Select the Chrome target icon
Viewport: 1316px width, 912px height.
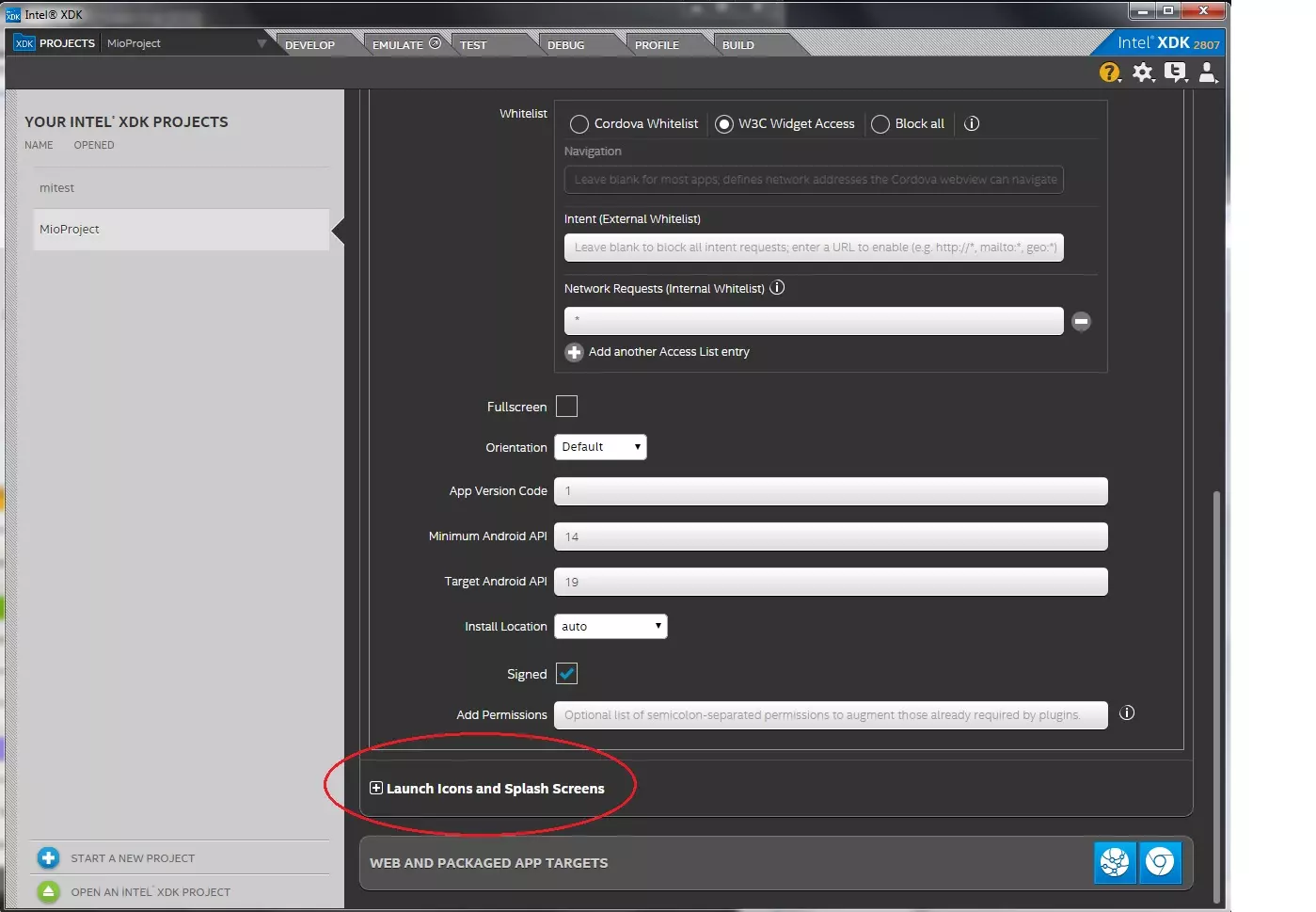click(1161, 863)
